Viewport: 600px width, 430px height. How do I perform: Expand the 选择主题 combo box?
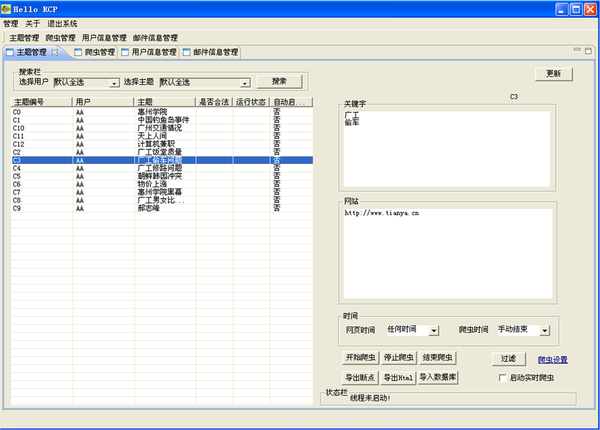pyautogui.click(x=245, y=83)
